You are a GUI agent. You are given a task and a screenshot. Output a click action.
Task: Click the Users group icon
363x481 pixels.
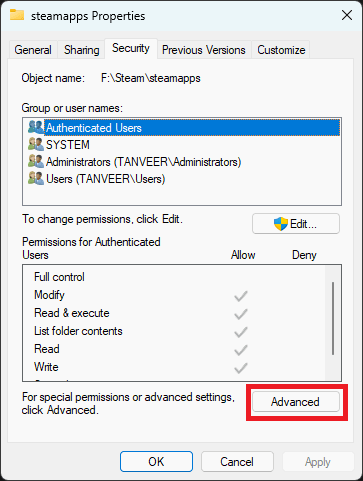coord(36,178)
